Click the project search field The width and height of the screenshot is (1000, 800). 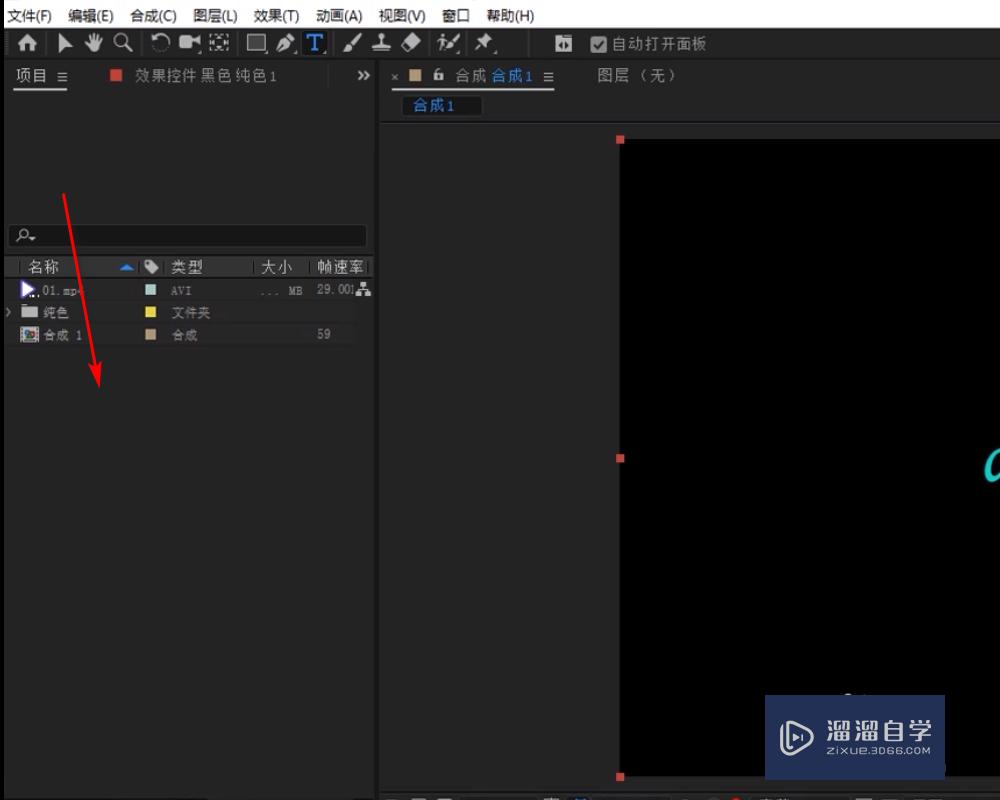[188, 235]
